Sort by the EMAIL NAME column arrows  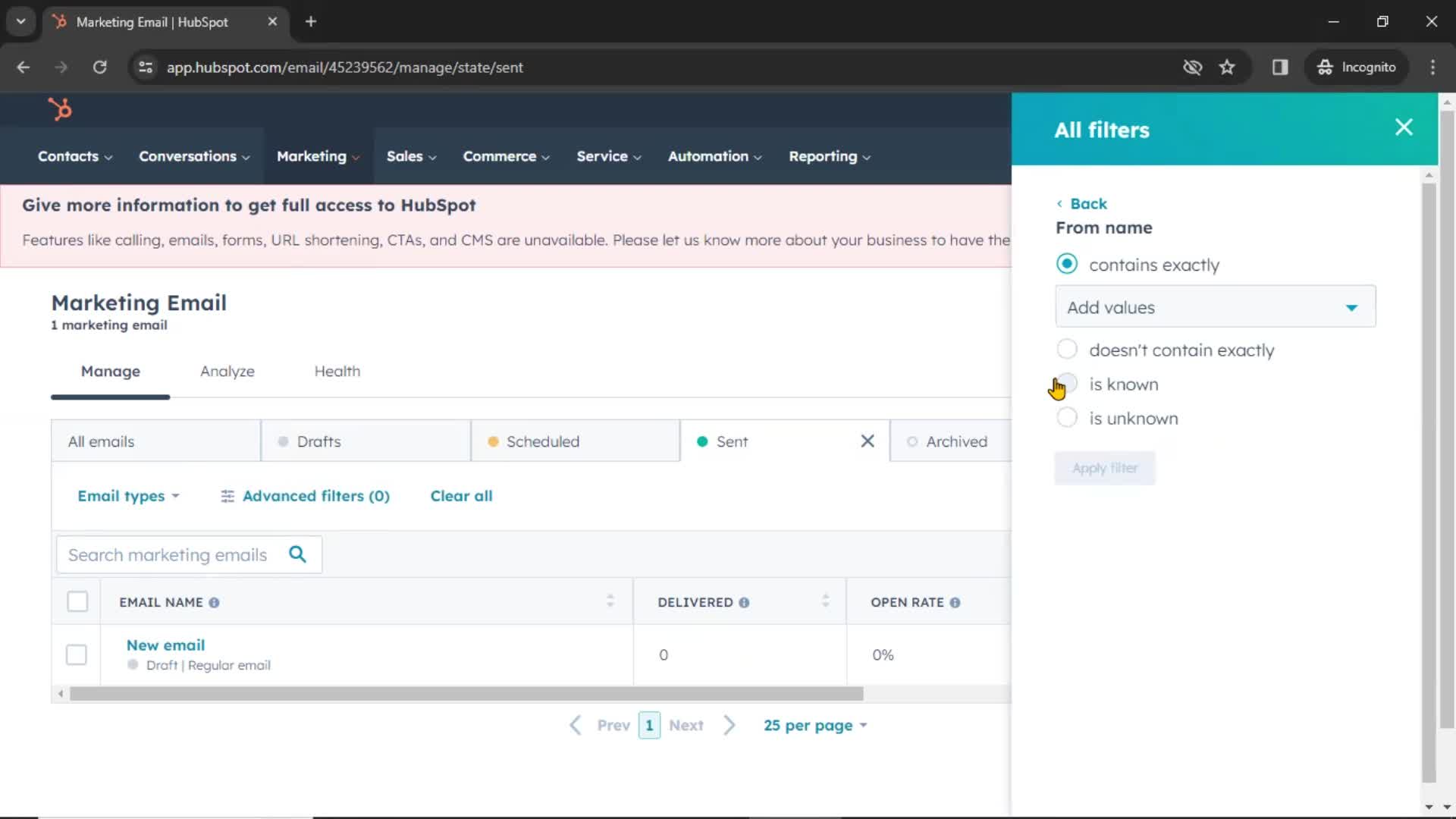point(610,601)
